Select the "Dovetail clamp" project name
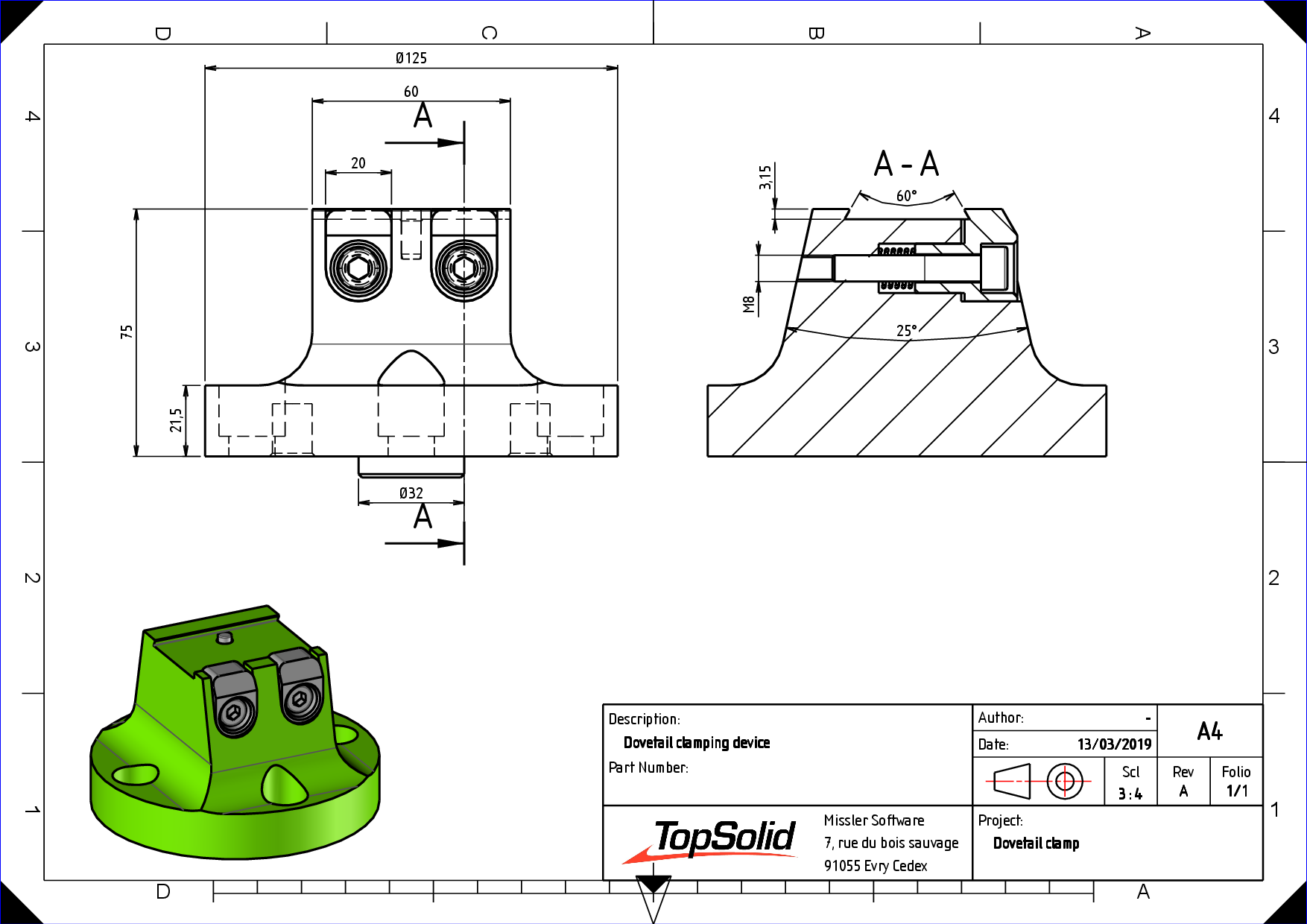 click(1037, 844)
